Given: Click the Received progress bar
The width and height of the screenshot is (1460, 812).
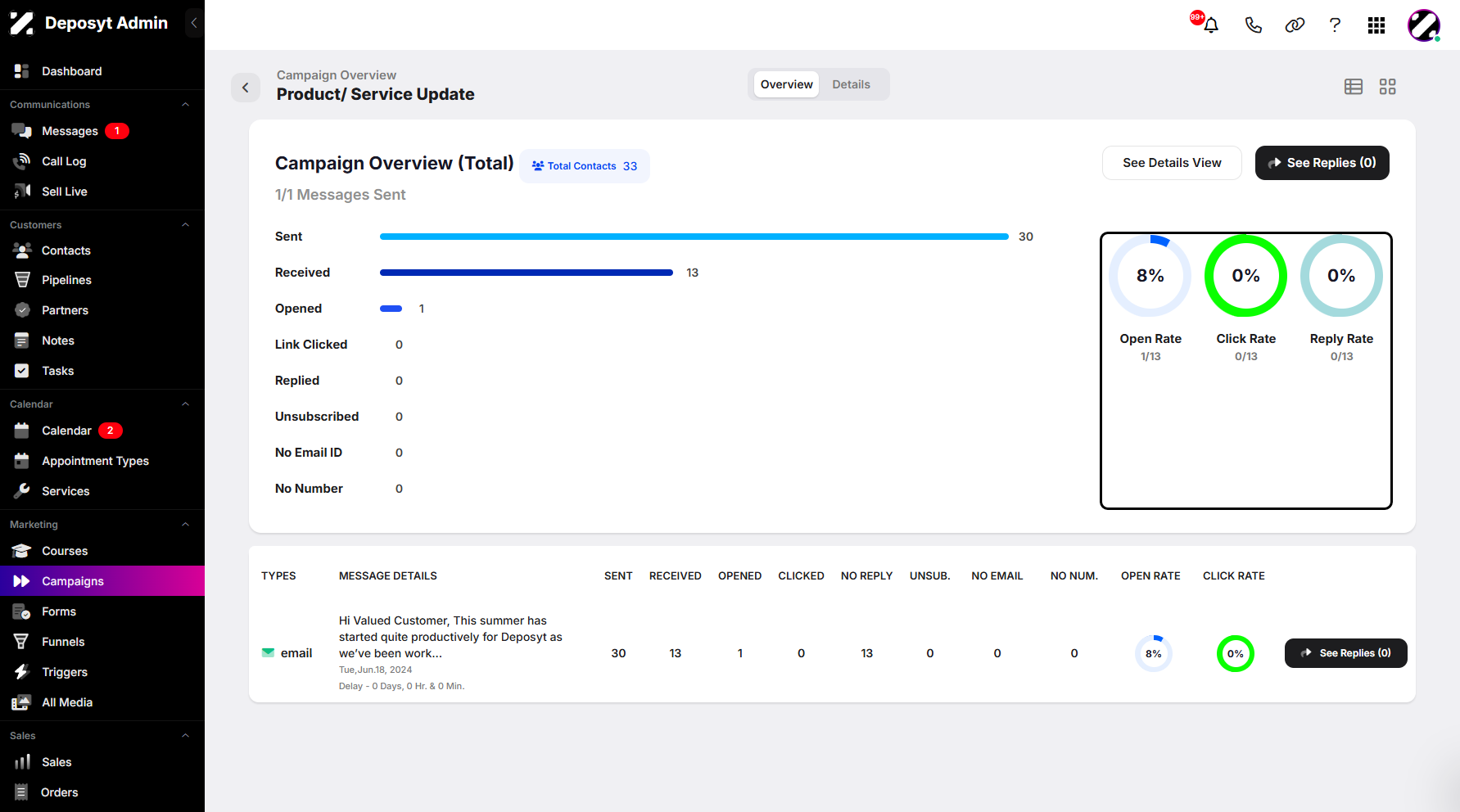Looking at the screenshot, I should (x=527, y=273).
